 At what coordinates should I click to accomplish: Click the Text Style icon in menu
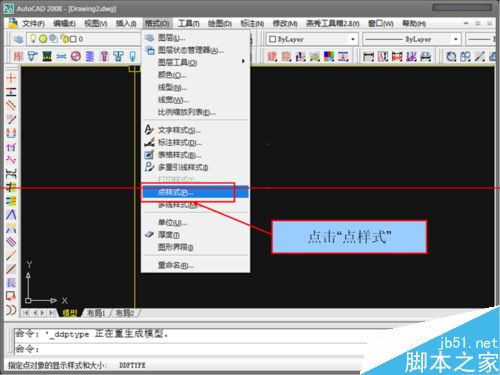tap(149, 130)
